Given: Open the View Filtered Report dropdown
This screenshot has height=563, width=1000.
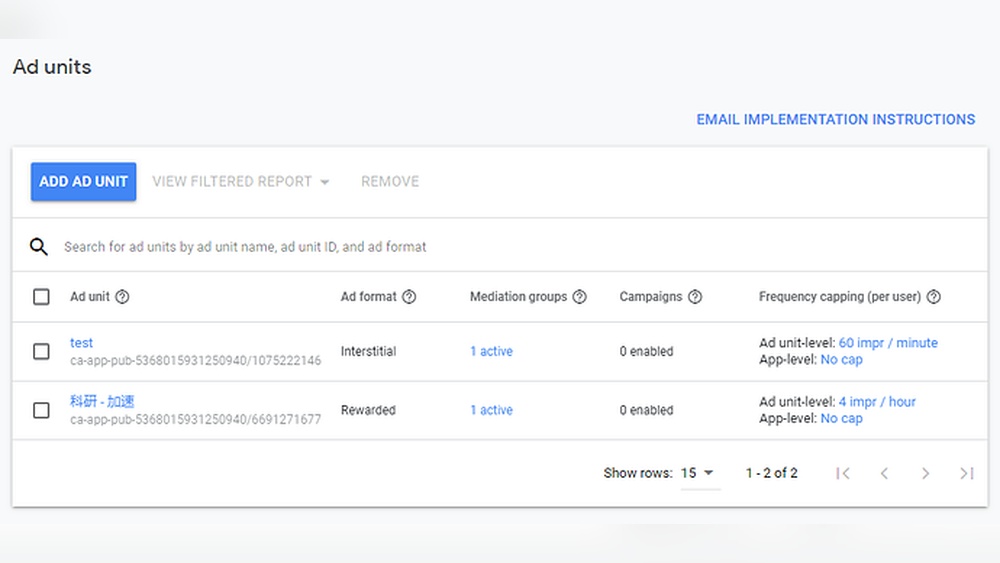Looking at the screenshot, I should click(x=241, y=182).
